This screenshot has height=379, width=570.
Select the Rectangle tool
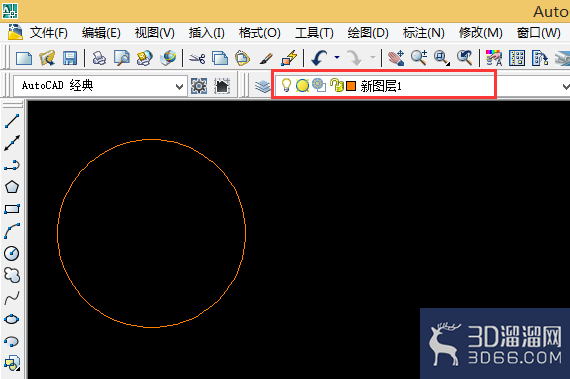pyautogui.click(x=12, y=209)
